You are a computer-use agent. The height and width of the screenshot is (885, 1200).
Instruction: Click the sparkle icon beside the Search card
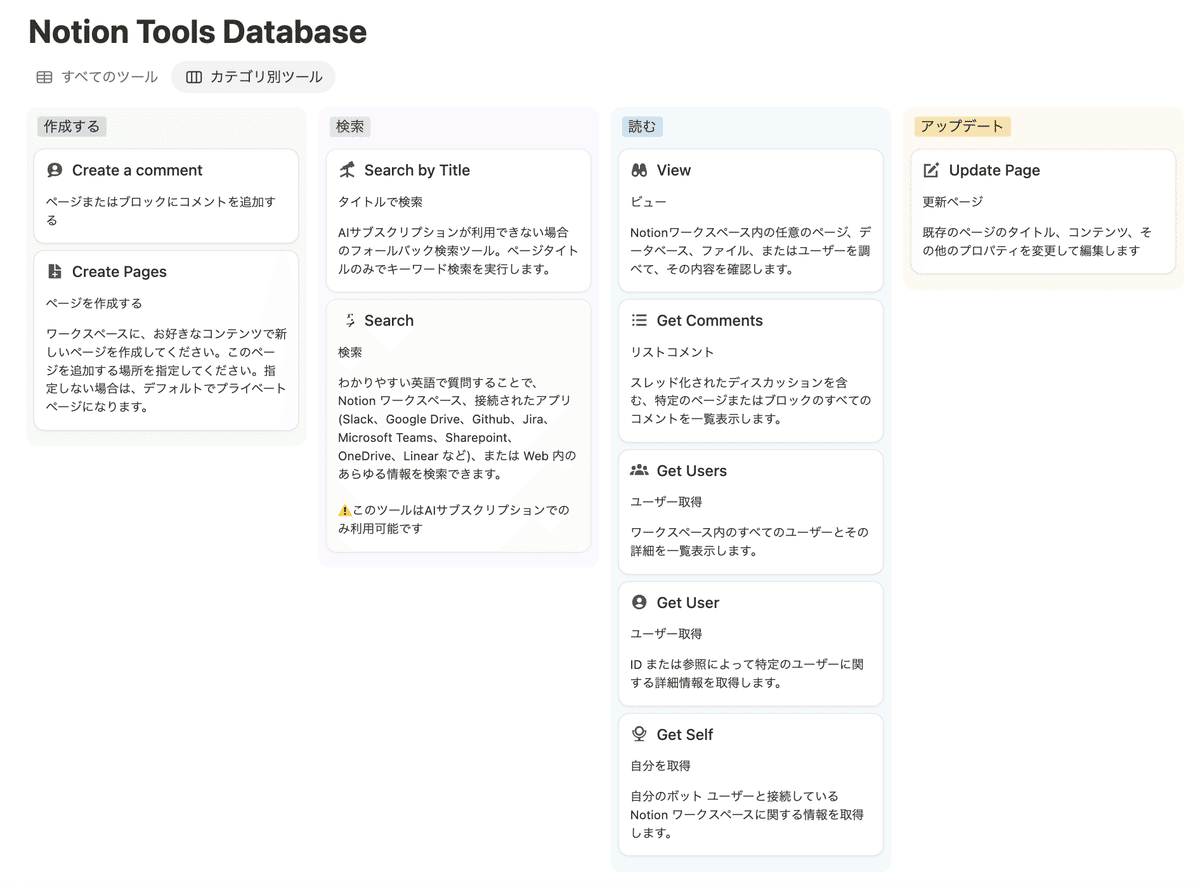click(349, 321)
